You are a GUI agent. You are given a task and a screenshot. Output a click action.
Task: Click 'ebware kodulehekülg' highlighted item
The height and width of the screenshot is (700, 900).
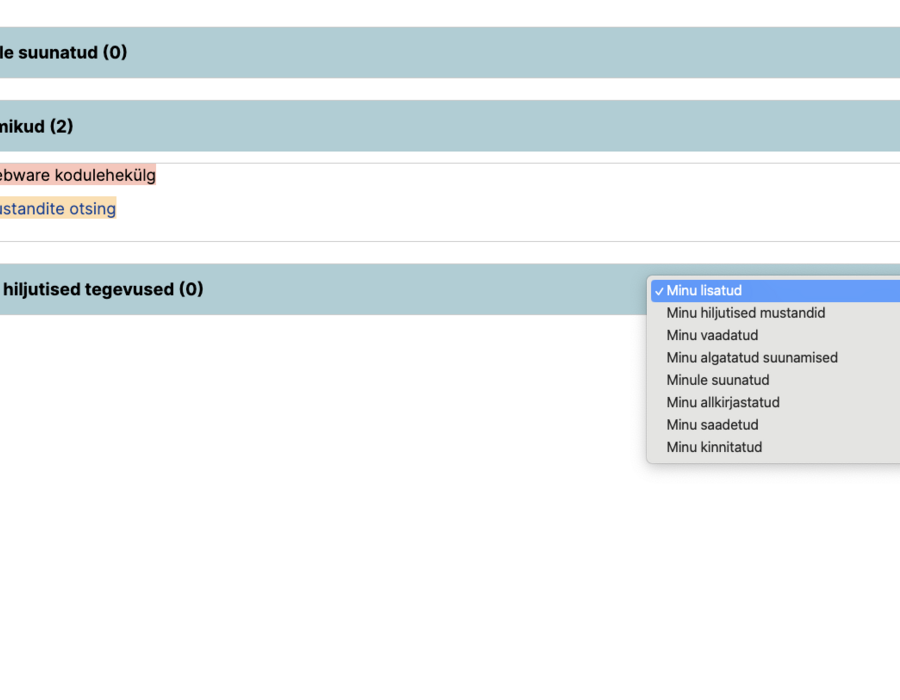click(x=77, y=175)
